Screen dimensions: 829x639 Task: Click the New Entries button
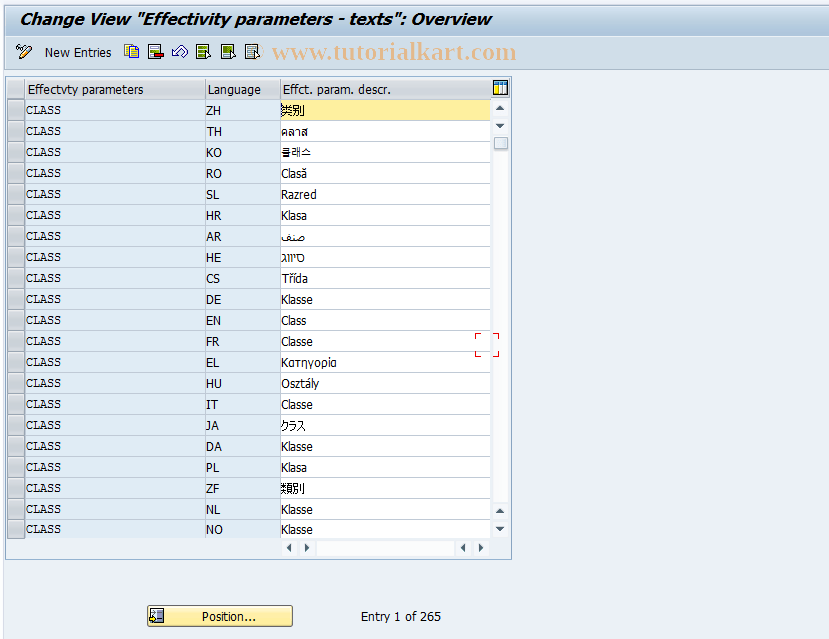[x=77, y=52]
